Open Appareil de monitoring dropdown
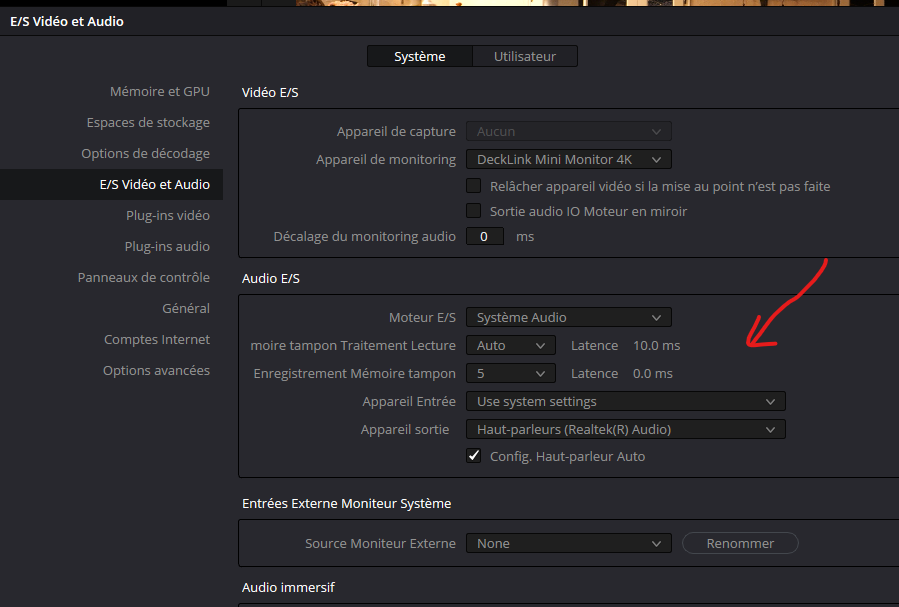Image resolution: width=899 pixels, height=607 pixels. click(x=569, y=159)
